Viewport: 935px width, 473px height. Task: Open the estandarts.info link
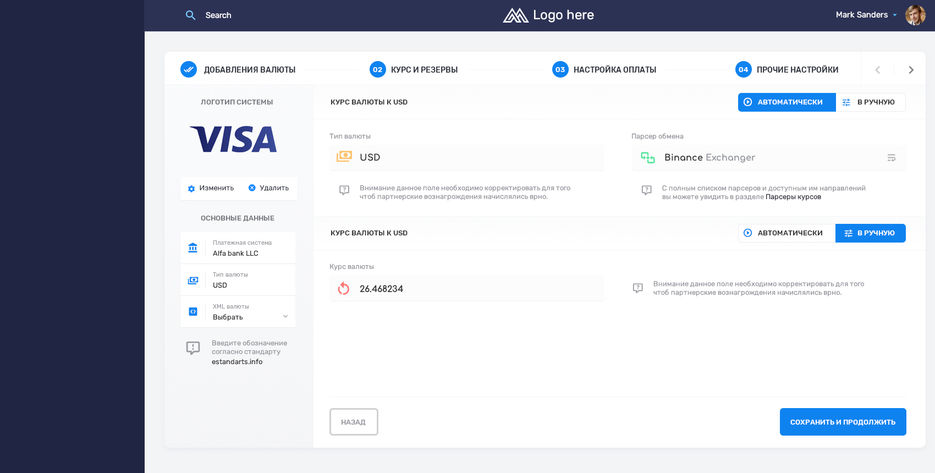point(237,361)
